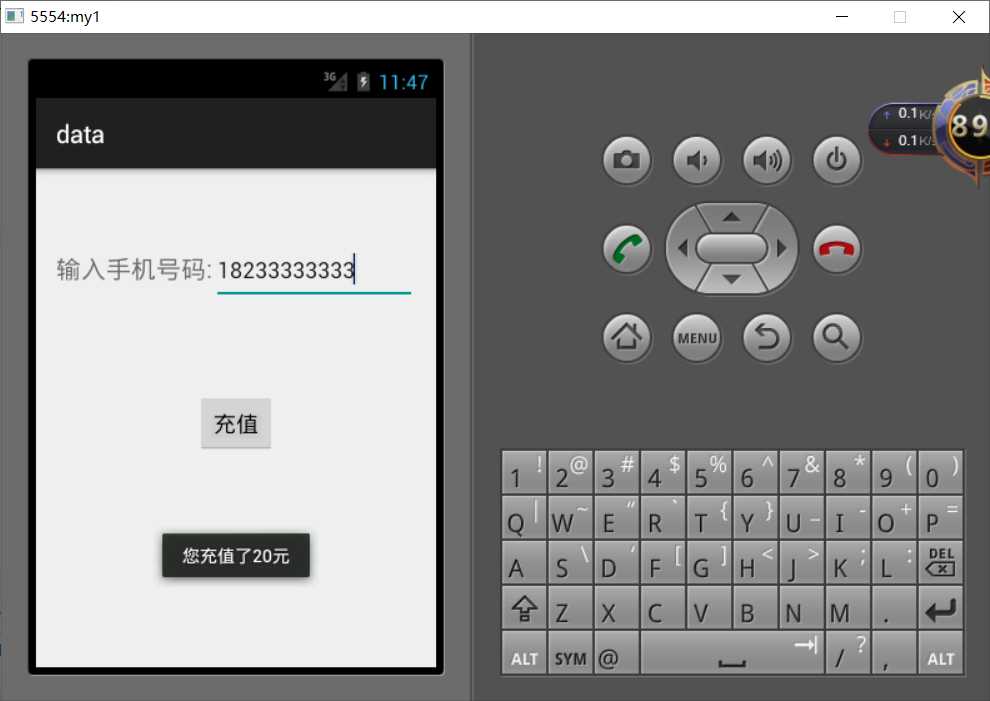Image resolution: width=990 pixels, height=701 pixels.
Task: Click the 11:47 clock in status bar
Action: pos(403,82)
